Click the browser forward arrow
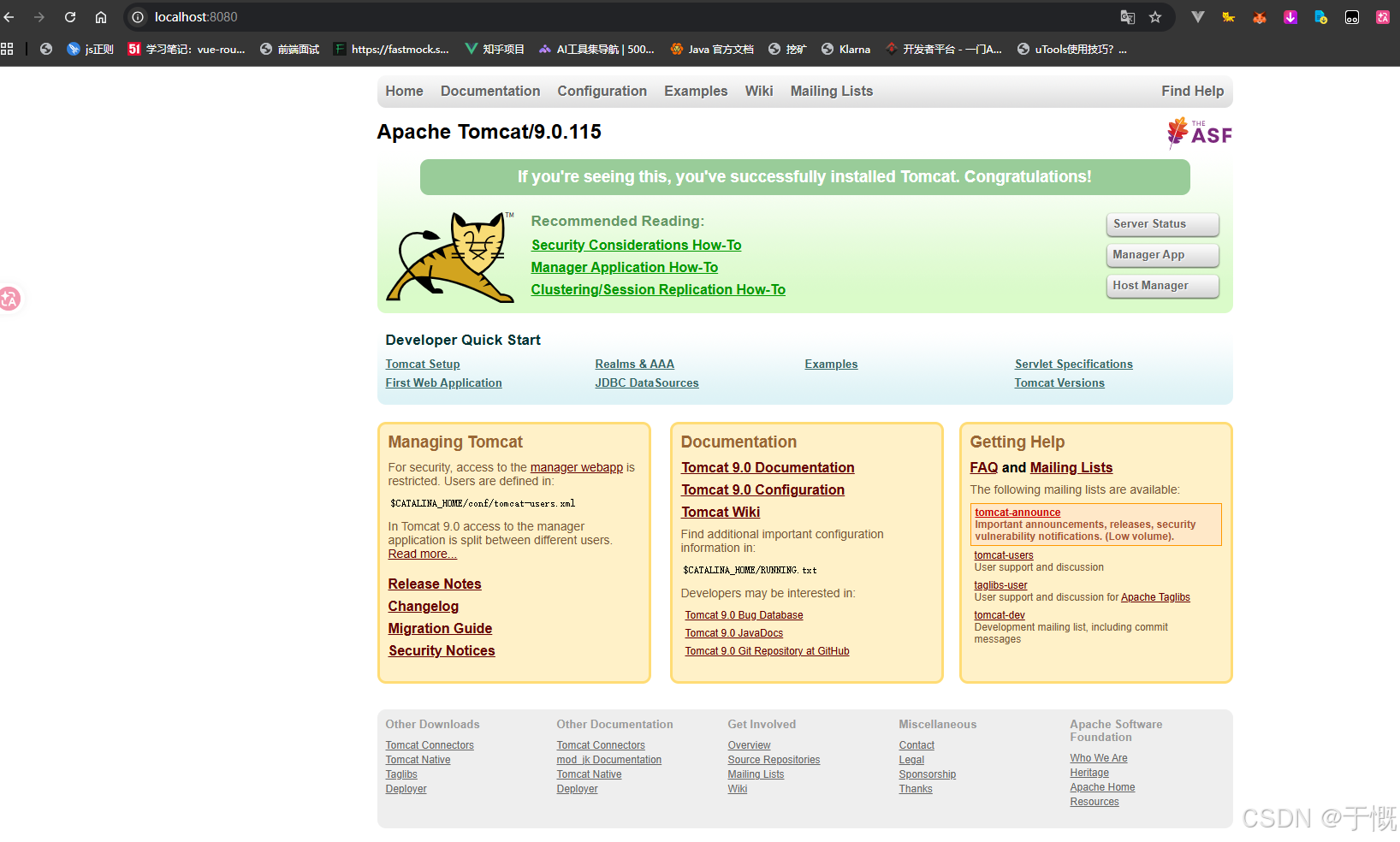The width and height of the screenshot is (1400, 842). click(x=39, y=17)
